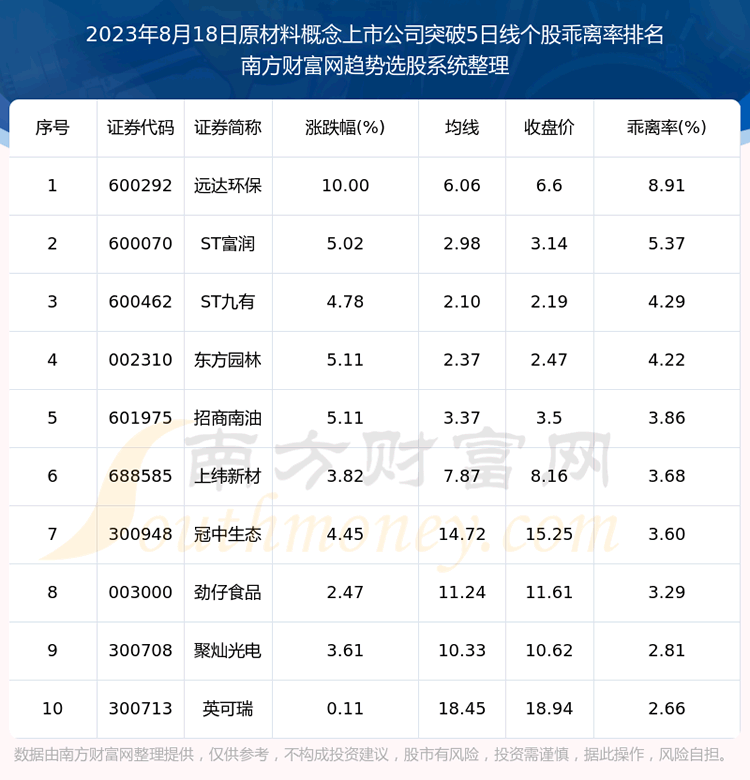Select the 乖离率(%) column header
This screenshot has width=750, height=780.
tap(666, 128)
